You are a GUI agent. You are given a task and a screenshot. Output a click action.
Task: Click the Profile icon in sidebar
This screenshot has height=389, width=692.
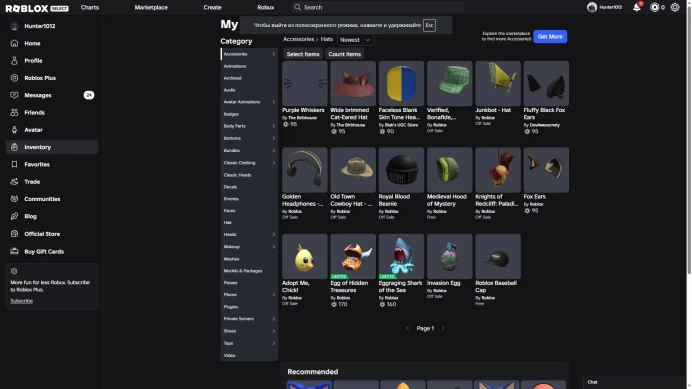pos(15,60)
